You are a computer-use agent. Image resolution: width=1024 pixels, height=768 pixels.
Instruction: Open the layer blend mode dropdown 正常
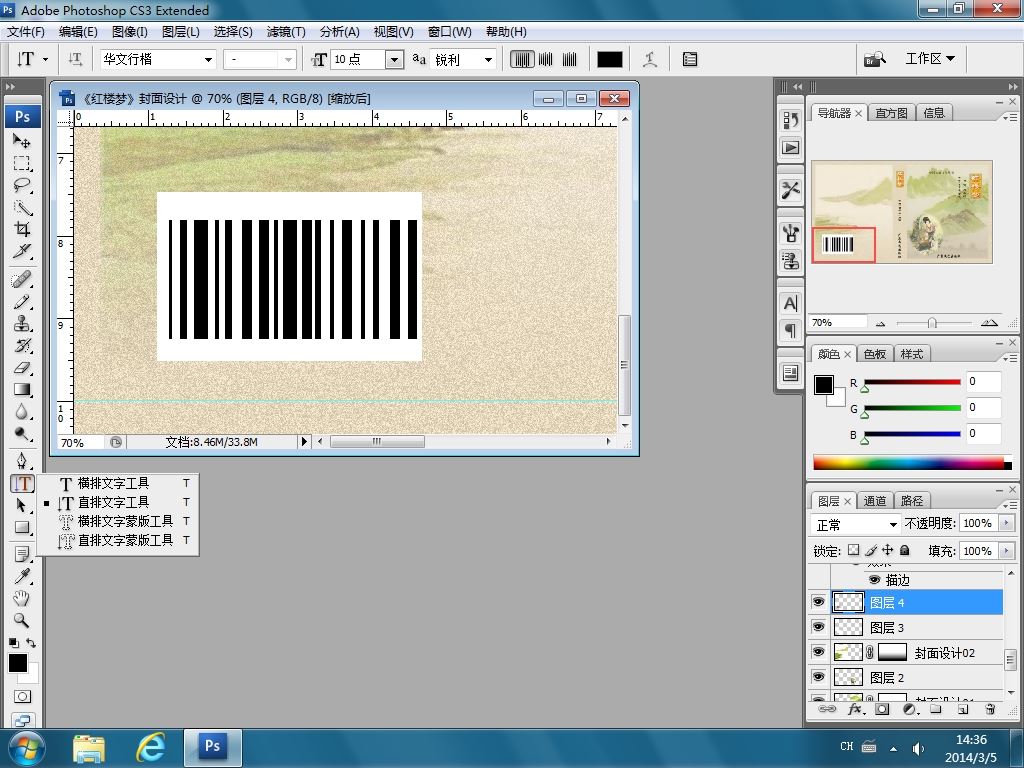pyautogui.click(x=856, y=524)
